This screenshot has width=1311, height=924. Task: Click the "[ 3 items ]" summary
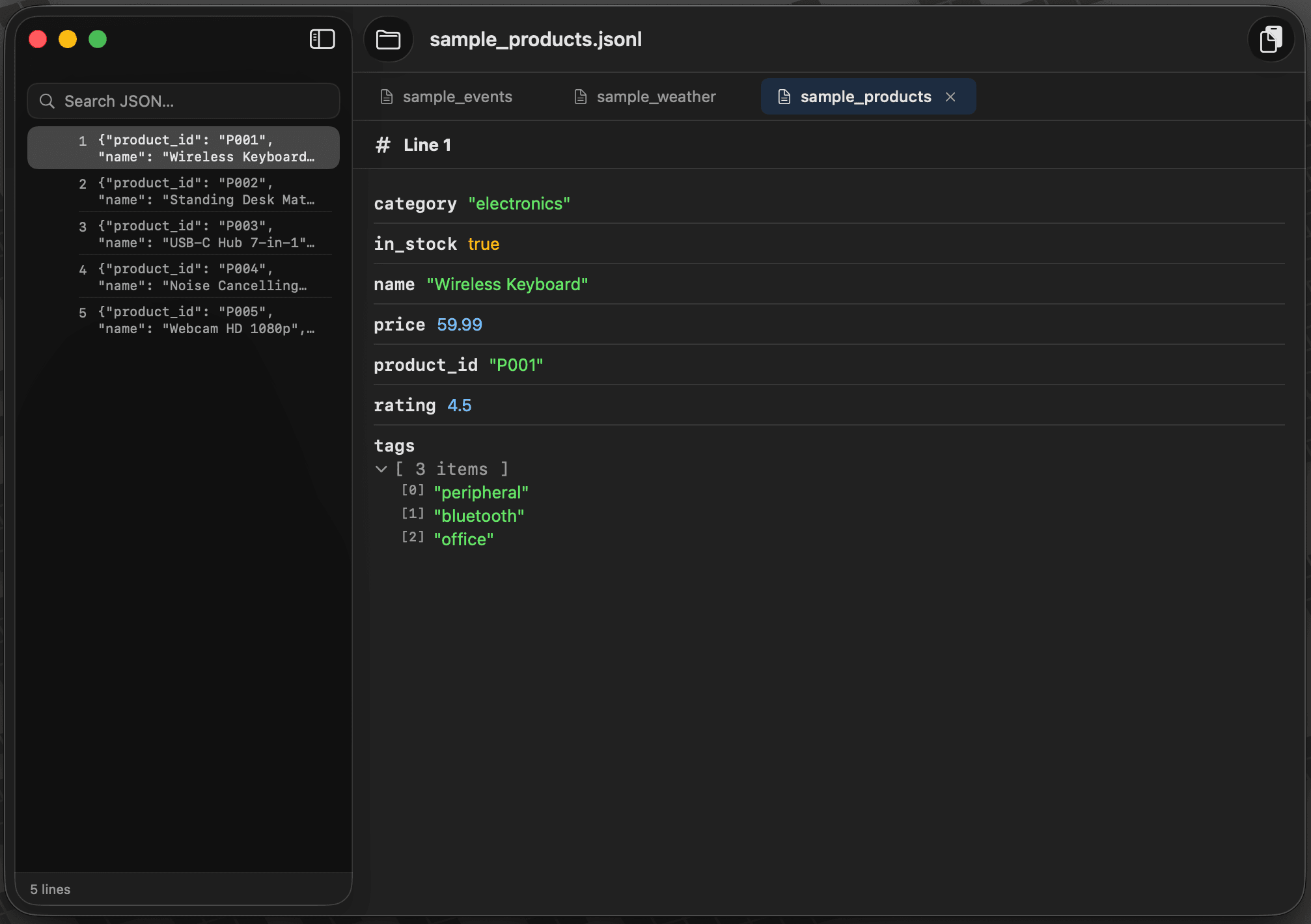(452, 469)
